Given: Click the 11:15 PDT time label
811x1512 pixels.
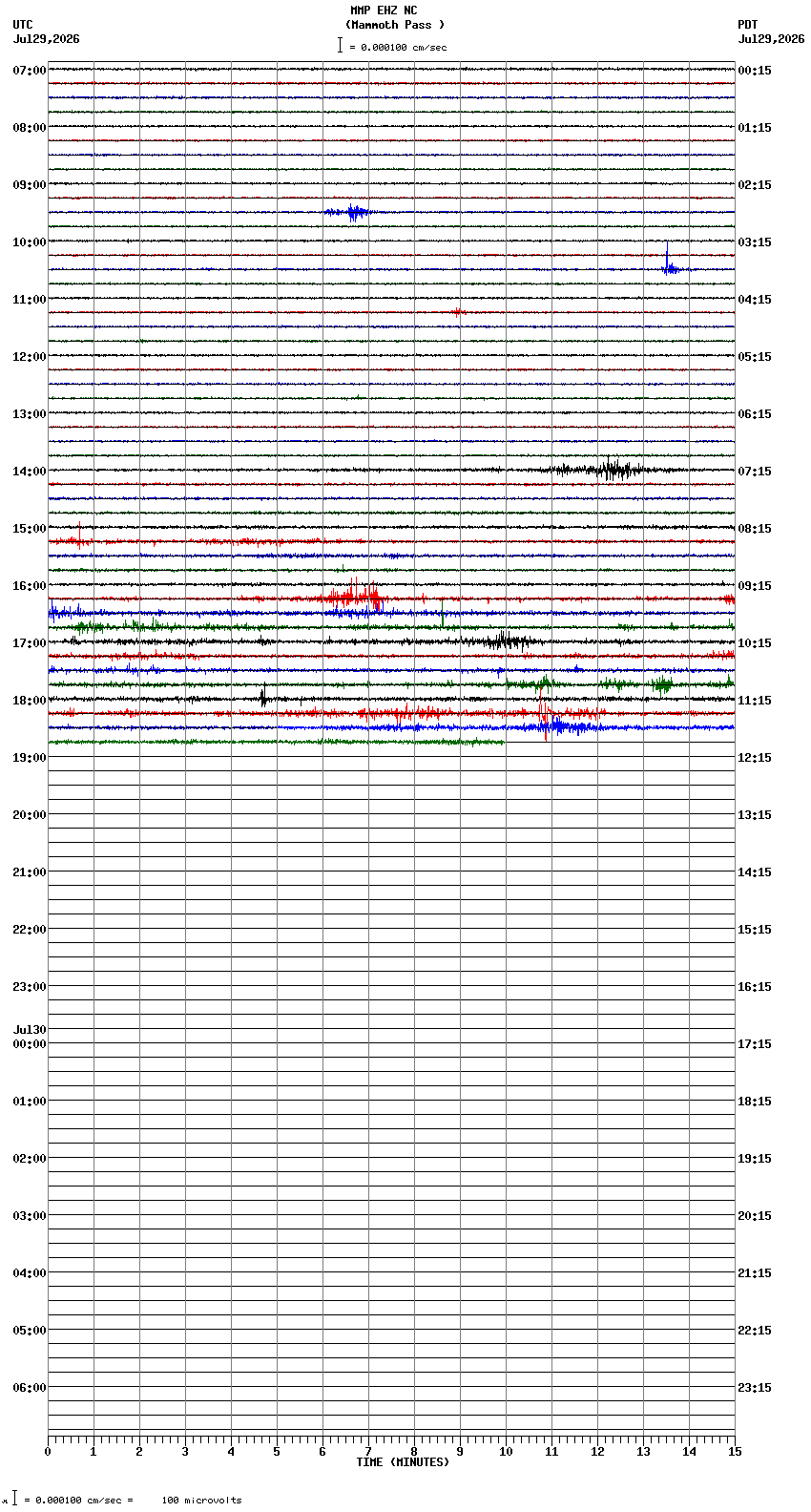Looking at the screenshot, I should pyautogui.click(x=755, y=701).
